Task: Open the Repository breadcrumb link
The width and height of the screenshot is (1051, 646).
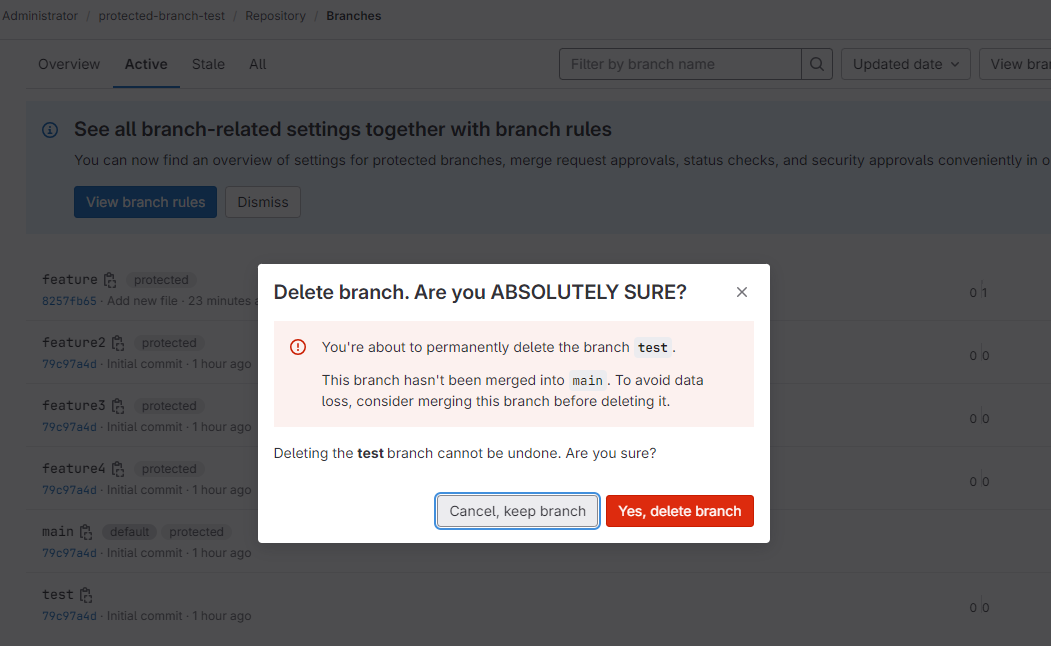Action: click(x=275, y=16)
